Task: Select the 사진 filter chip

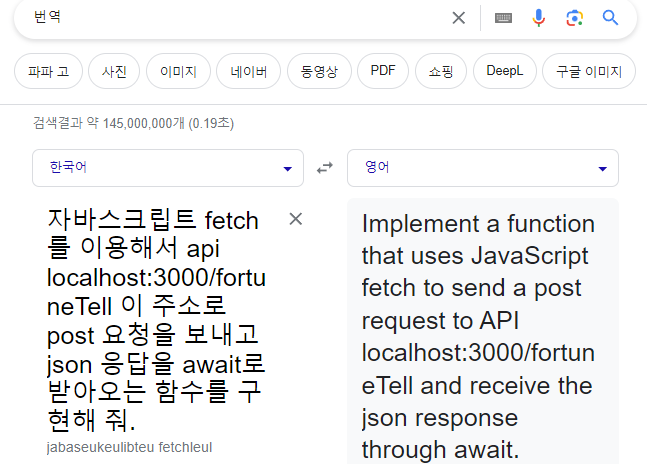Action: [x=114, y=71]
